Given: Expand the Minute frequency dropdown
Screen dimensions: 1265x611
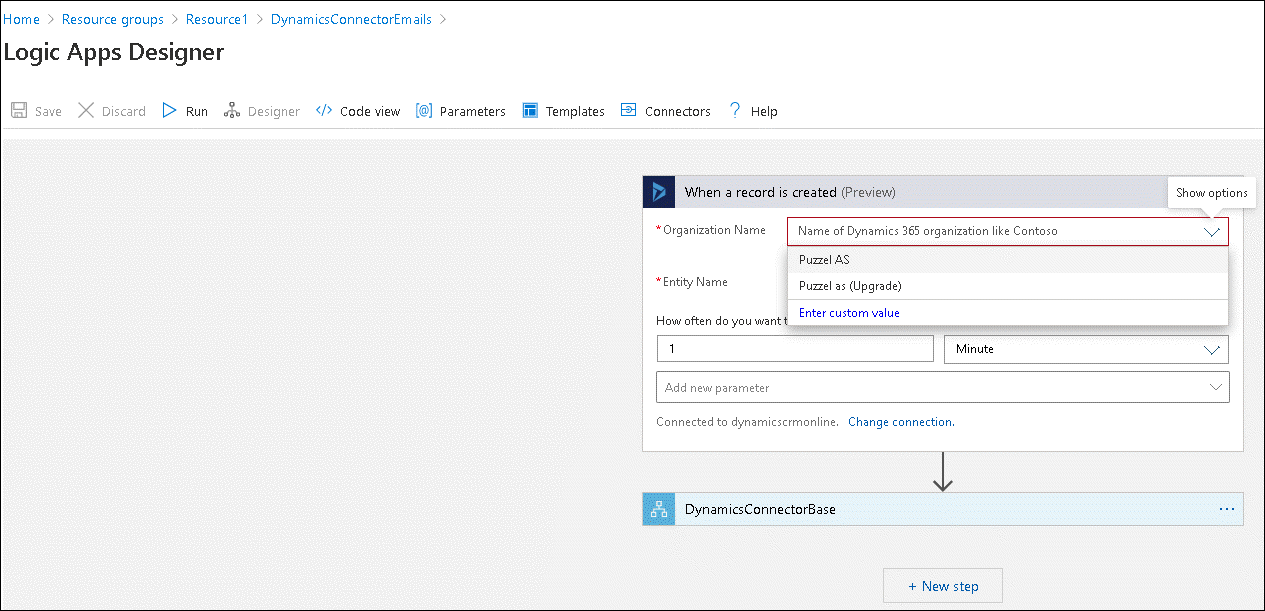Looking at the screenshot, I should [1212, 349].
